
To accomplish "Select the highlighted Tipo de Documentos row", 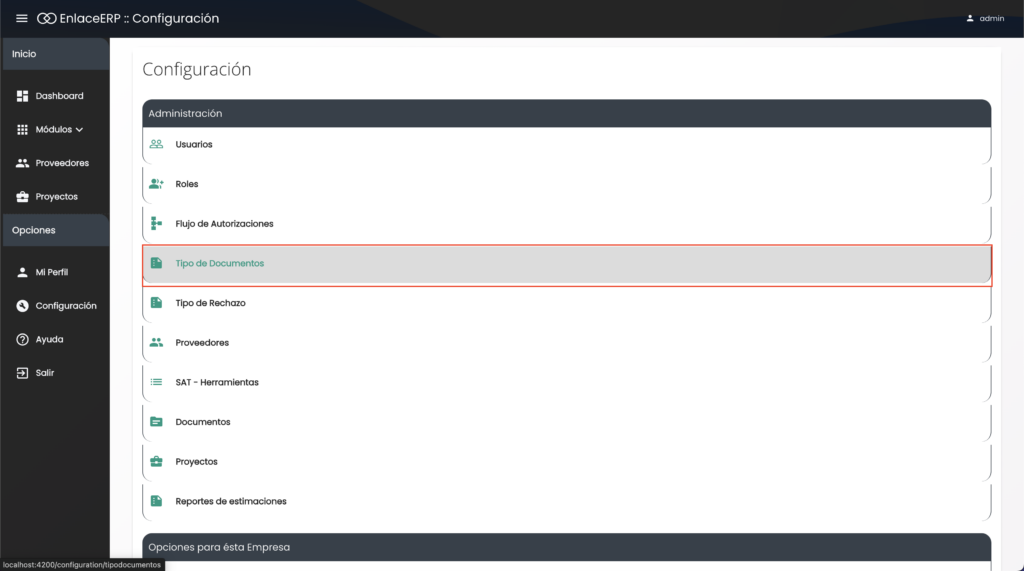I will (x=566, y=264).
